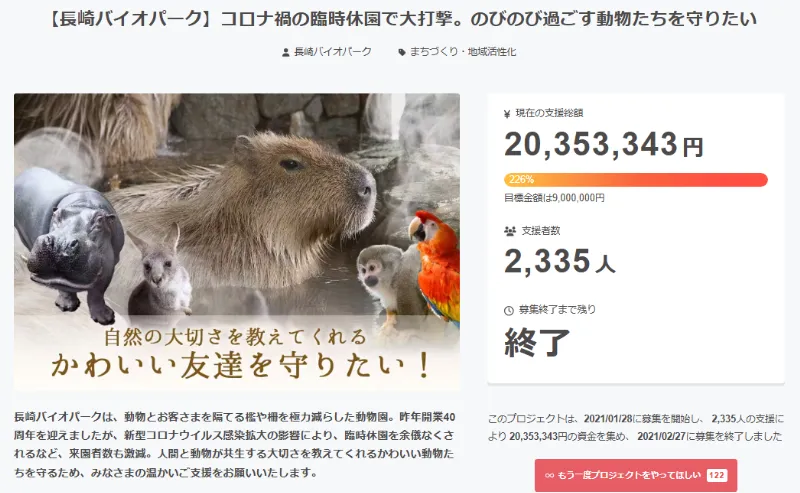Click the project description paragraph
Screen dimensions: 800x493
(x=234, y=445)
